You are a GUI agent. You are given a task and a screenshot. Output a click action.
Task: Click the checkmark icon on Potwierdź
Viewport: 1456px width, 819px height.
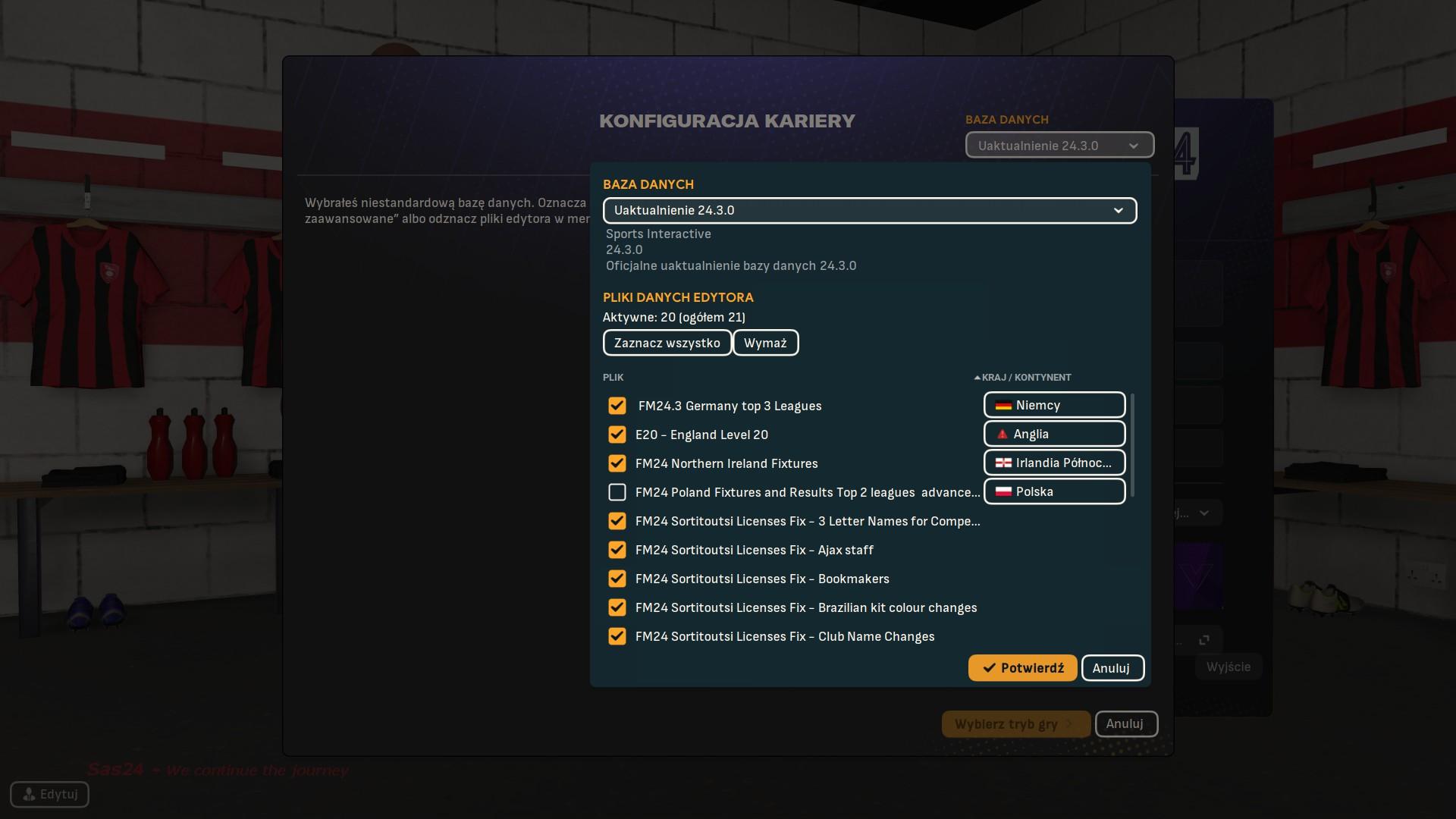989,668
